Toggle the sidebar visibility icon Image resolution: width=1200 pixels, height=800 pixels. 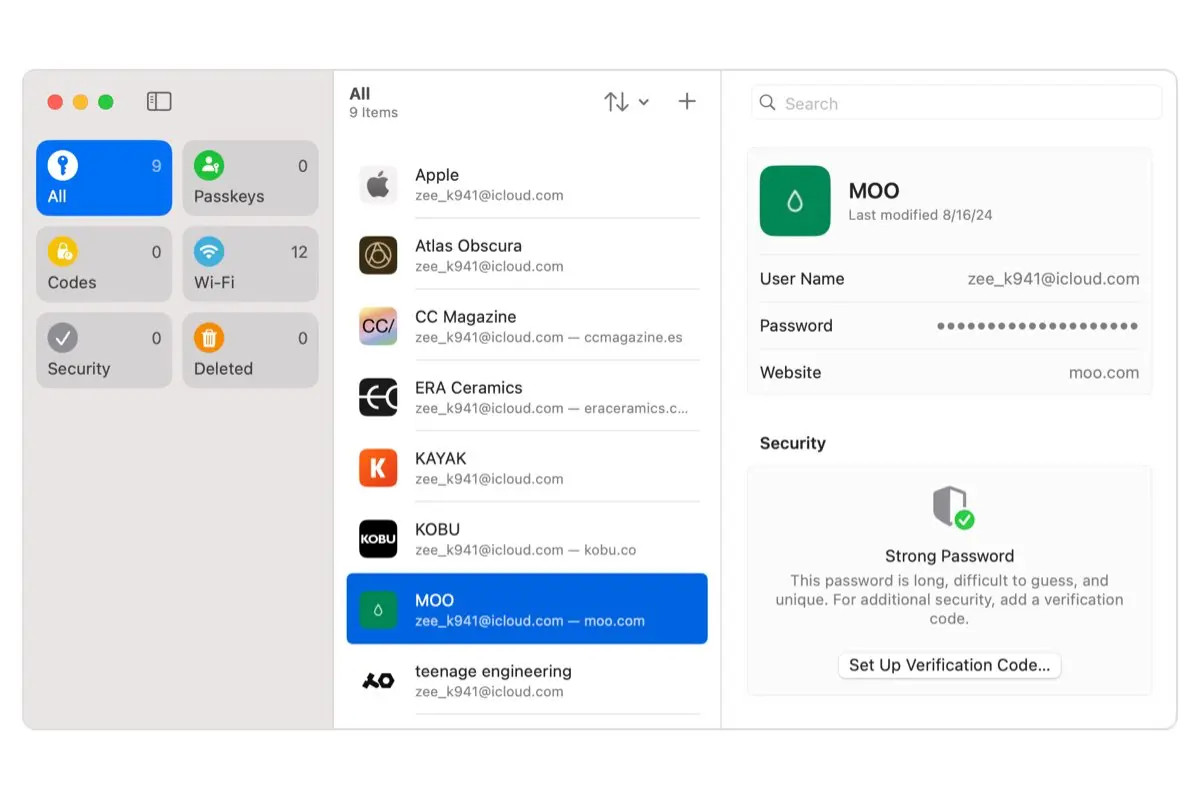[159, 102]
